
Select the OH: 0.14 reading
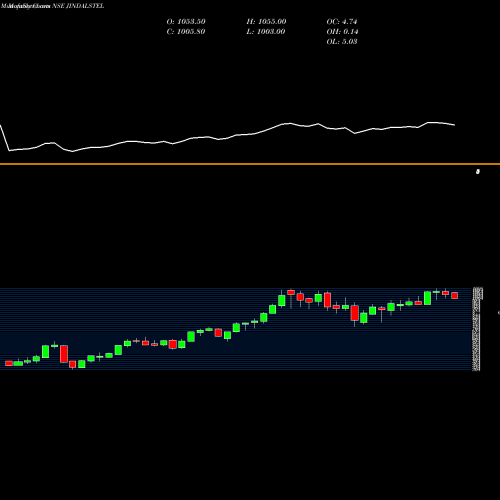[342, 31]
